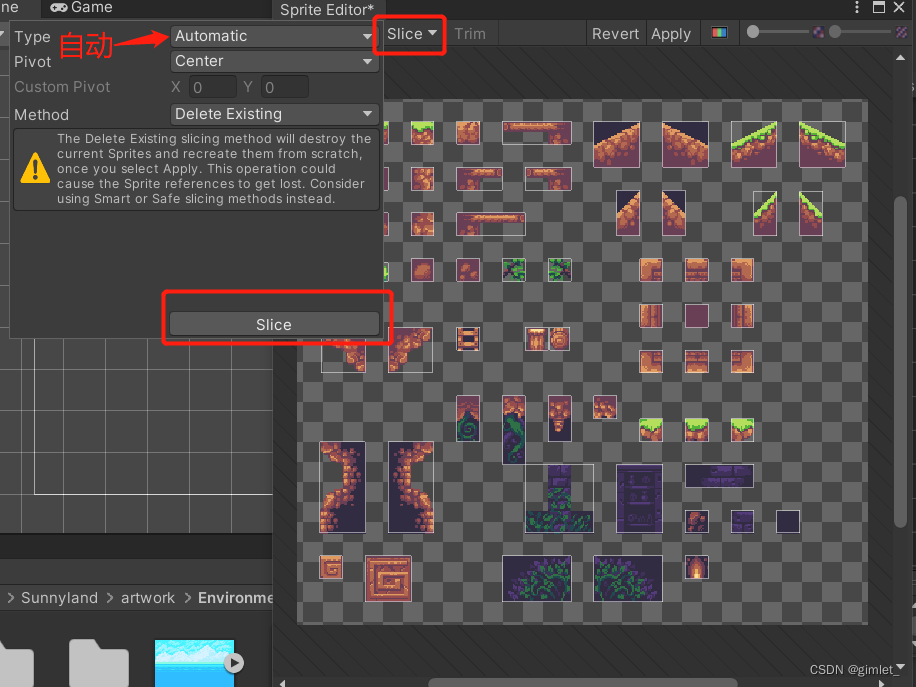The image size is (916, 687).
Task: Click the artwork breadcrumb folder
Action: pyautogui.click(x=148, y=598)
